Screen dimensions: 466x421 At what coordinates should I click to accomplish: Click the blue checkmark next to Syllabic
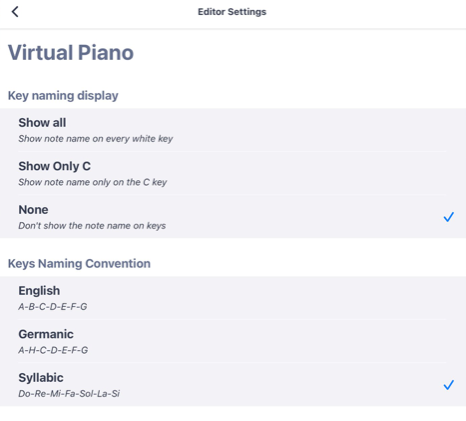449,385
